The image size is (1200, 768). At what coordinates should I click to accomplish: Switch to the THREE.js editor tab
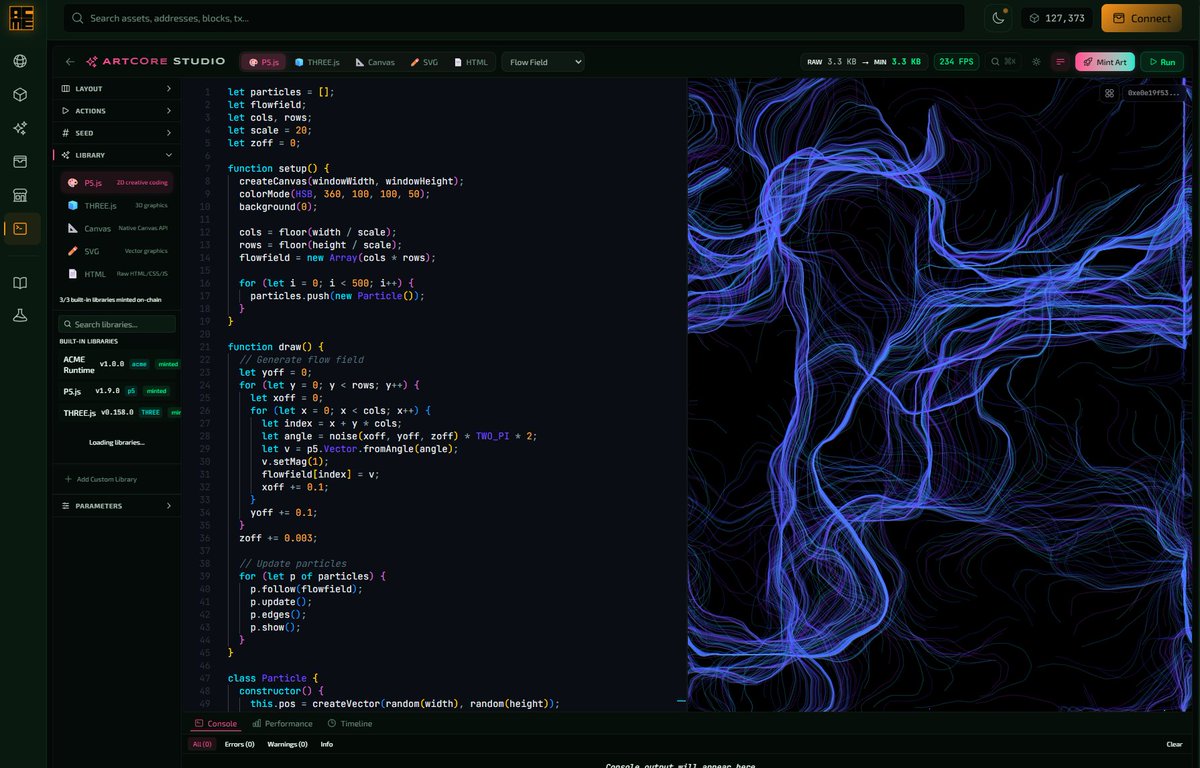(x=319, y=62)
